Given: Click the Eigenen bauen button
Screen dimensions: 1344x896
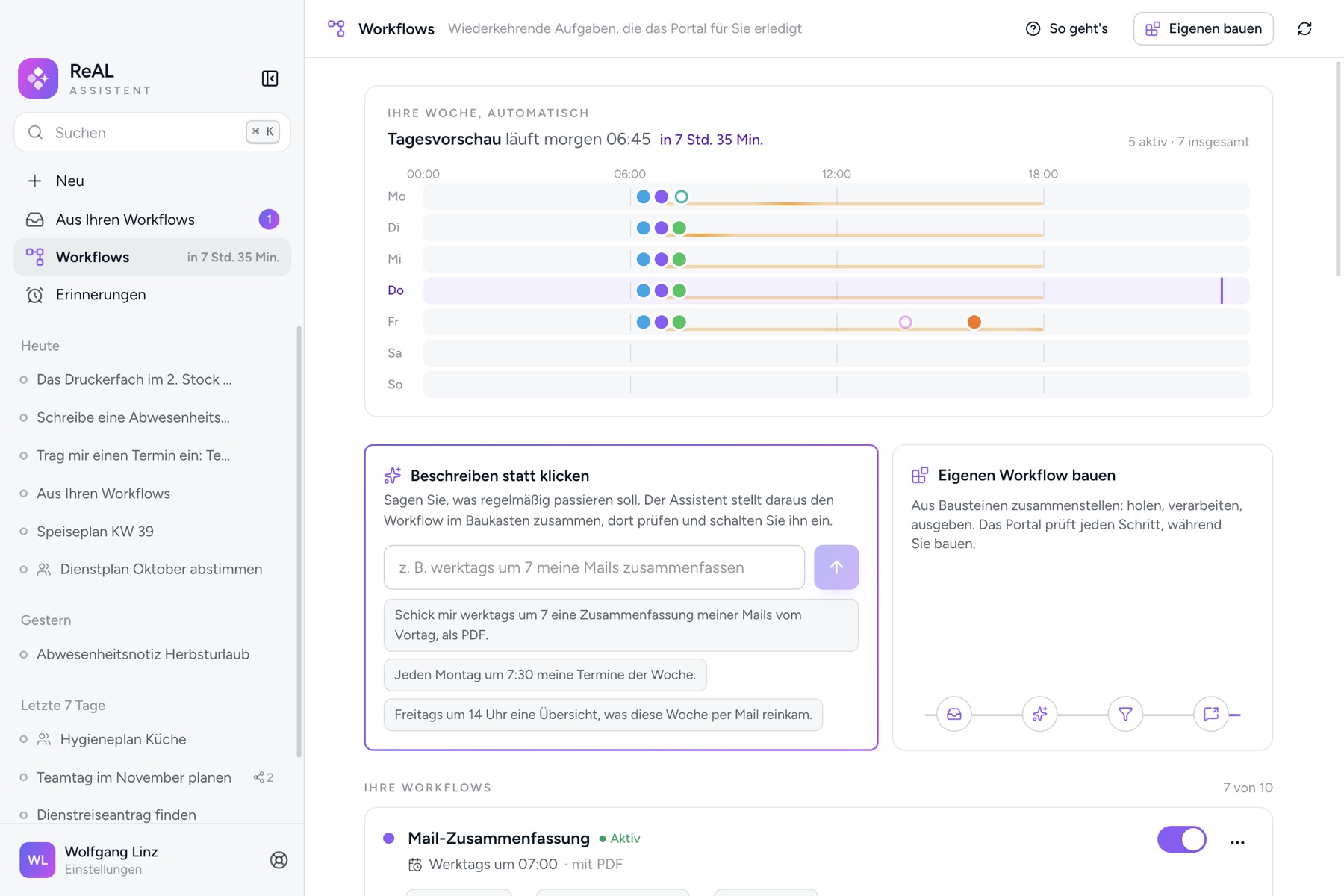Looking at the screenshot, I should 1204,28.
